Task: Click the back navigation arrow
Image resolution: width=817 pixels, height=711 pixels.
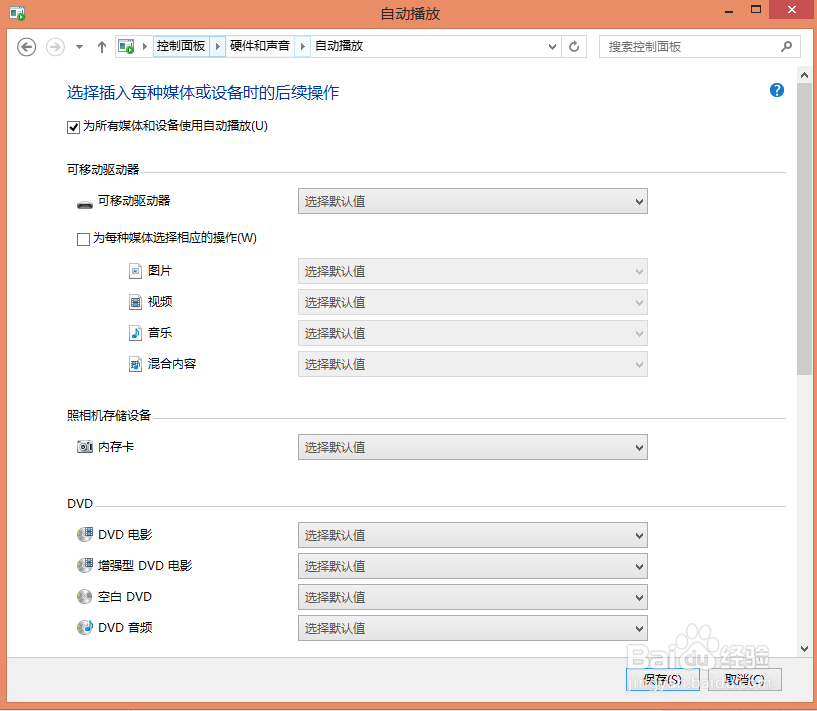Action: (x=26, y=46)
